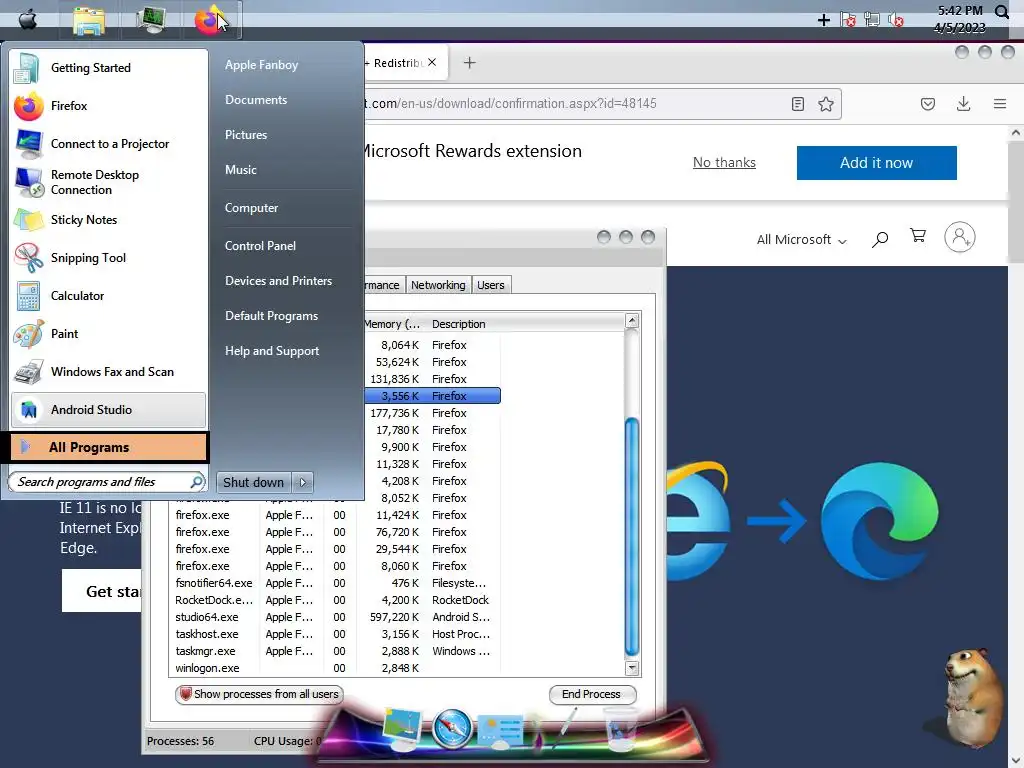The image size is (1024, 768).
Task: Open the file explorer folder icon in taskbar
Action: pyautogui.click(x=89, y=20)
